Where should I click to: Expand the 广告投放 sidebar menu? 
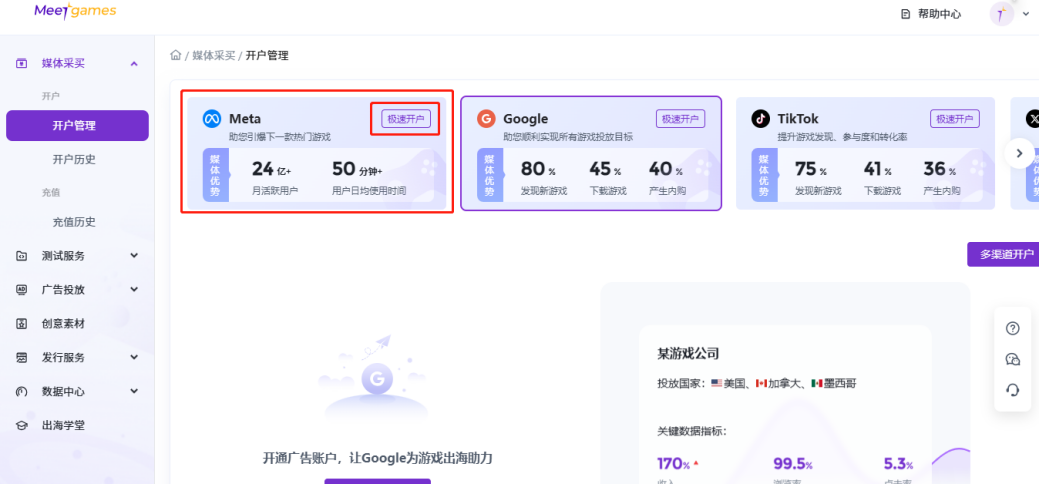(x=134, y=290)
